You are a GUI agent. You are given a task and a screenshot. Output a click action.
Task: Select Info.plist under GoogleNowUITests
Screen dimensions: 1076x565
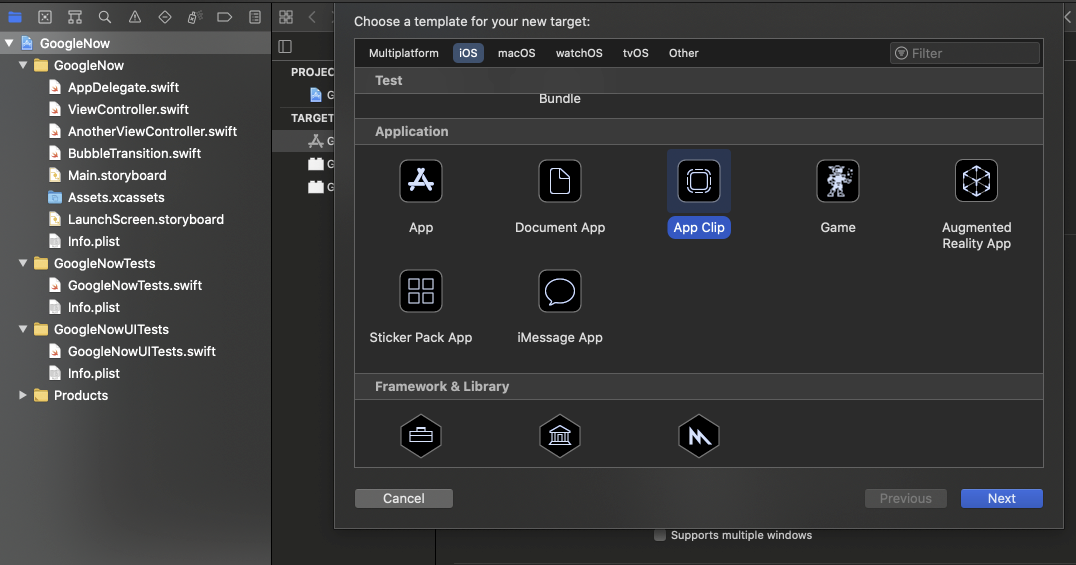click(93, 373)
